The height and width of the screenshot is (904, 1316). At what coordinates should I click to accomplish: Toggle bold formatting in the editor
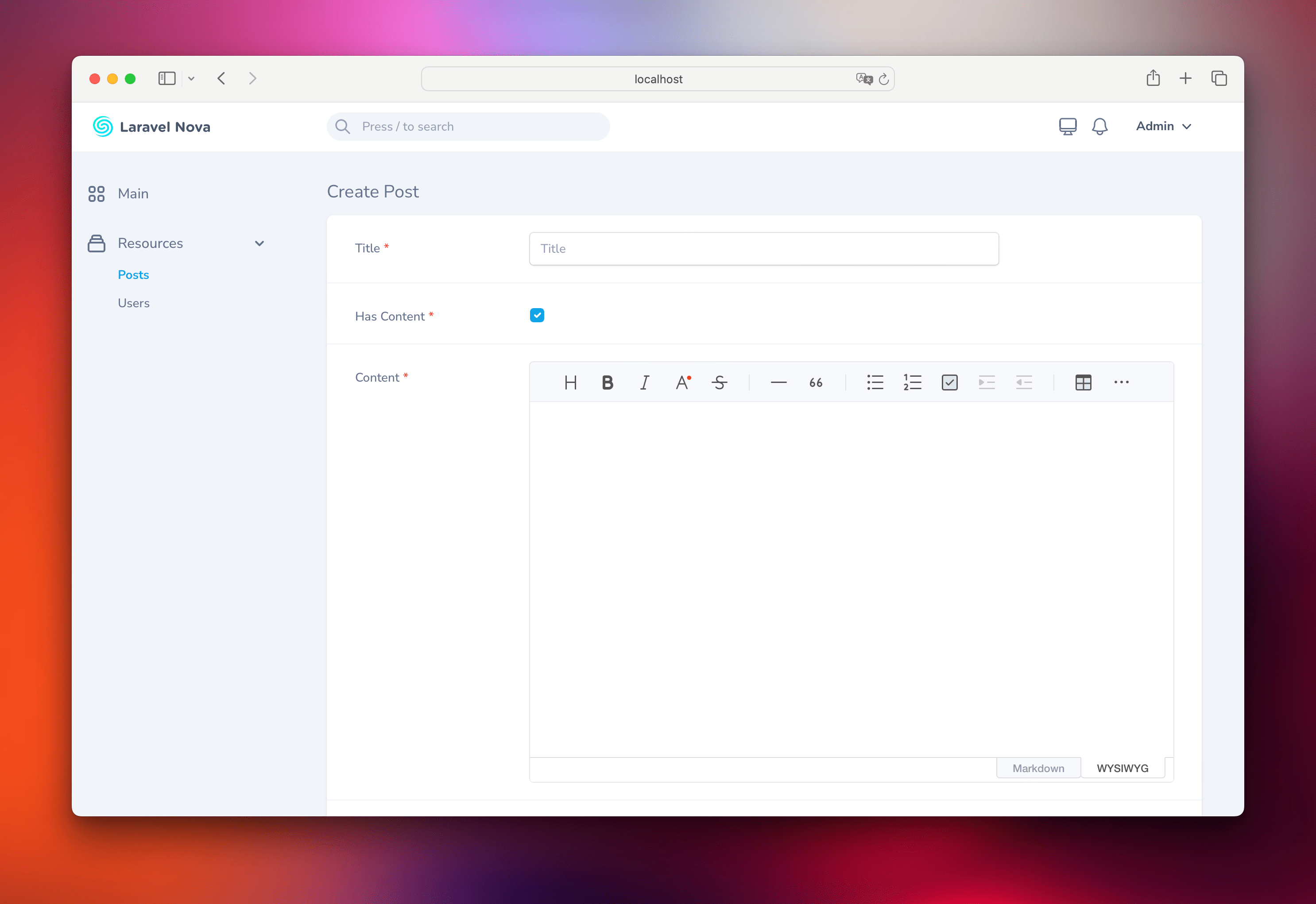click(607, 382)
